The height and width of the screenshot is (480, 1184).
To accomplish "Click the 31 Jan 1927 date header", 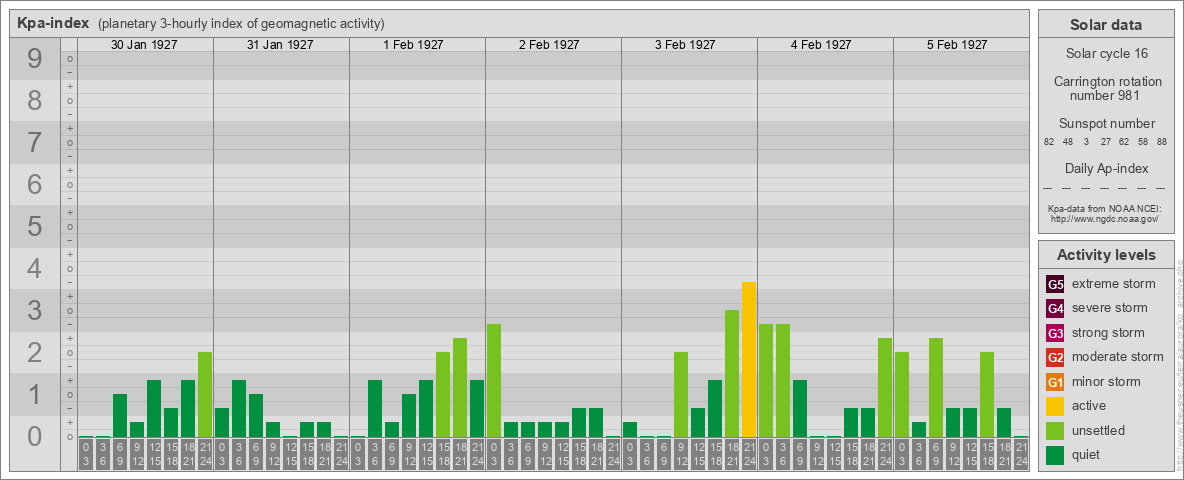I will click(280, 45).
